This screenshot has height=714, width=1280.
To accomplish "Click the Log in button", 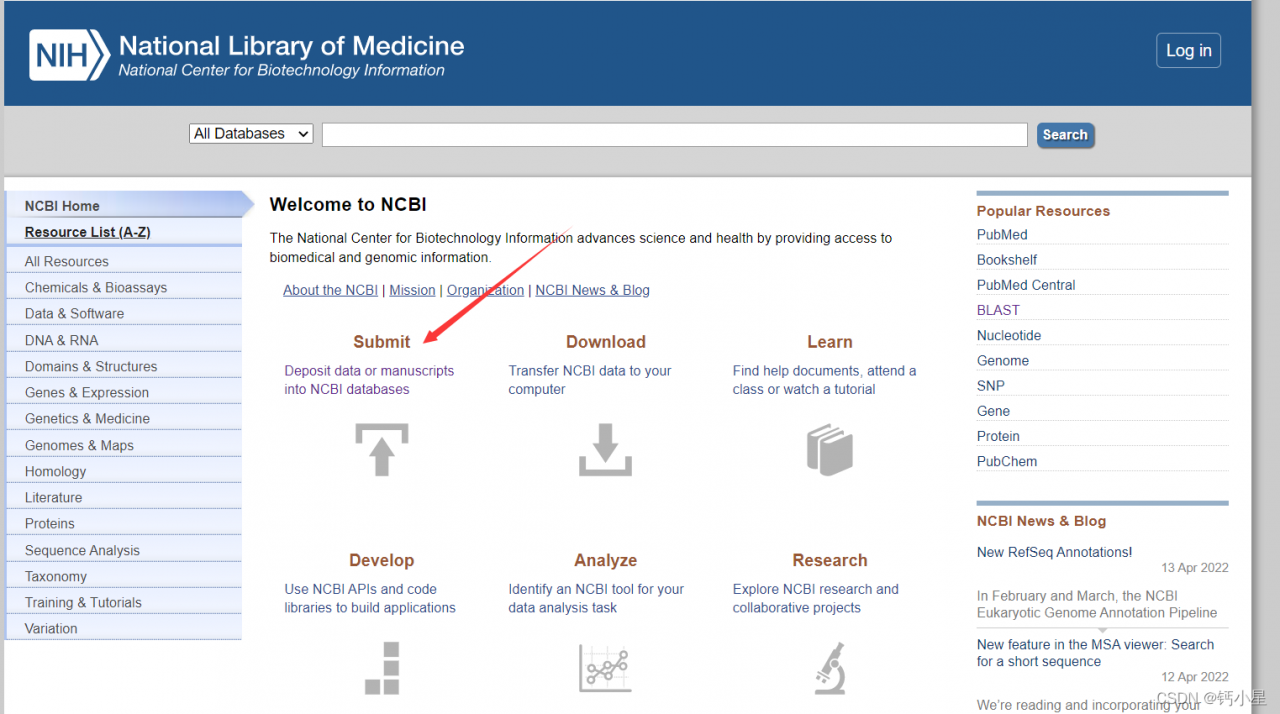I will (x=1188, y=51).
